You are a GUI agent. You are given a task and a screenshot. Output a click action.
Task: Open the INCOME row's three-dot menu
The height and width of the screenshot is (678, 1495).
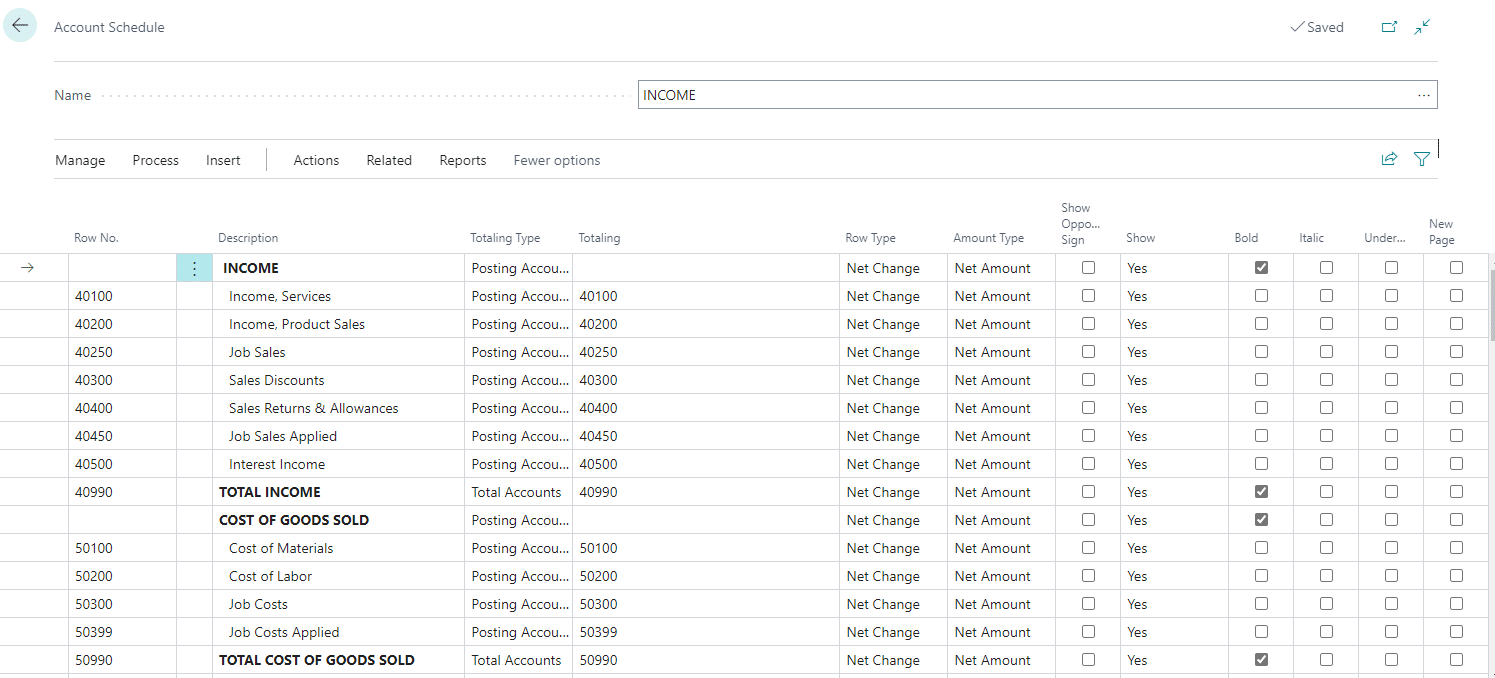pyautogui.click(x=194, y=268)
